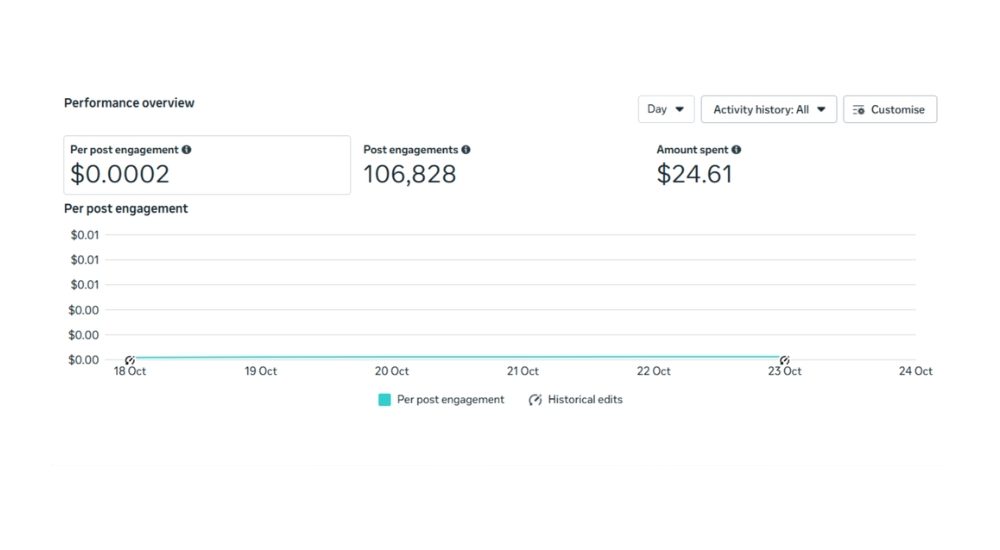Click info icon beside Per post engagement label

tap(187, 150)
